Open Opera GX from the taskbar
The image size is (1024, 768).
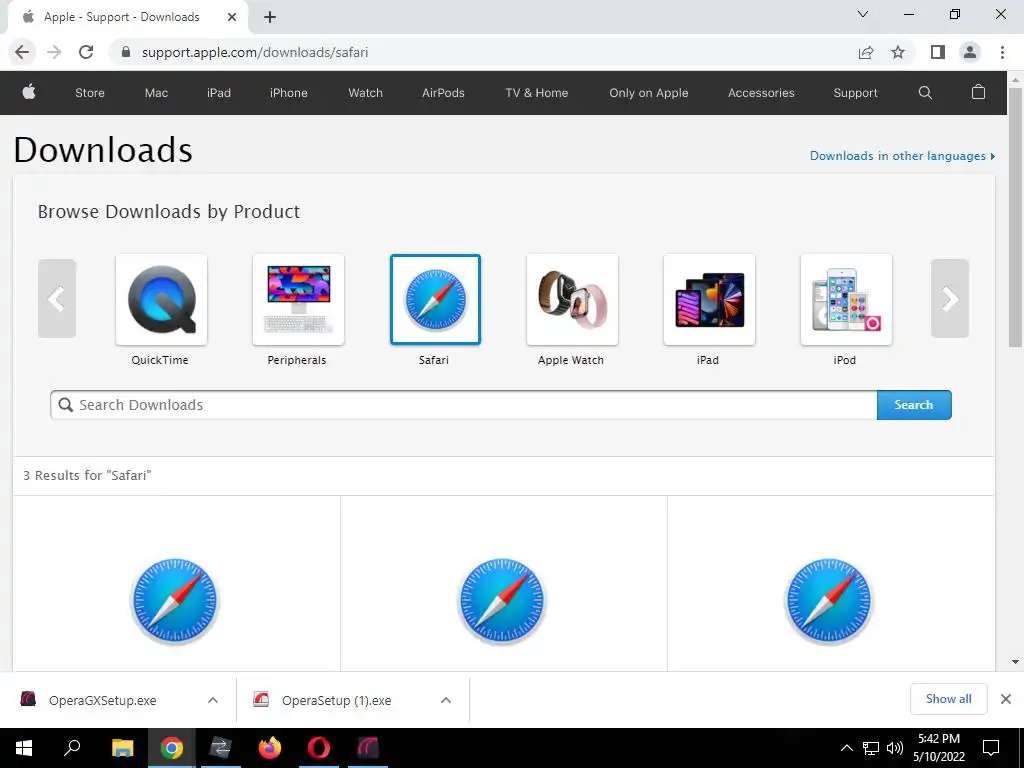coord(368,748)
